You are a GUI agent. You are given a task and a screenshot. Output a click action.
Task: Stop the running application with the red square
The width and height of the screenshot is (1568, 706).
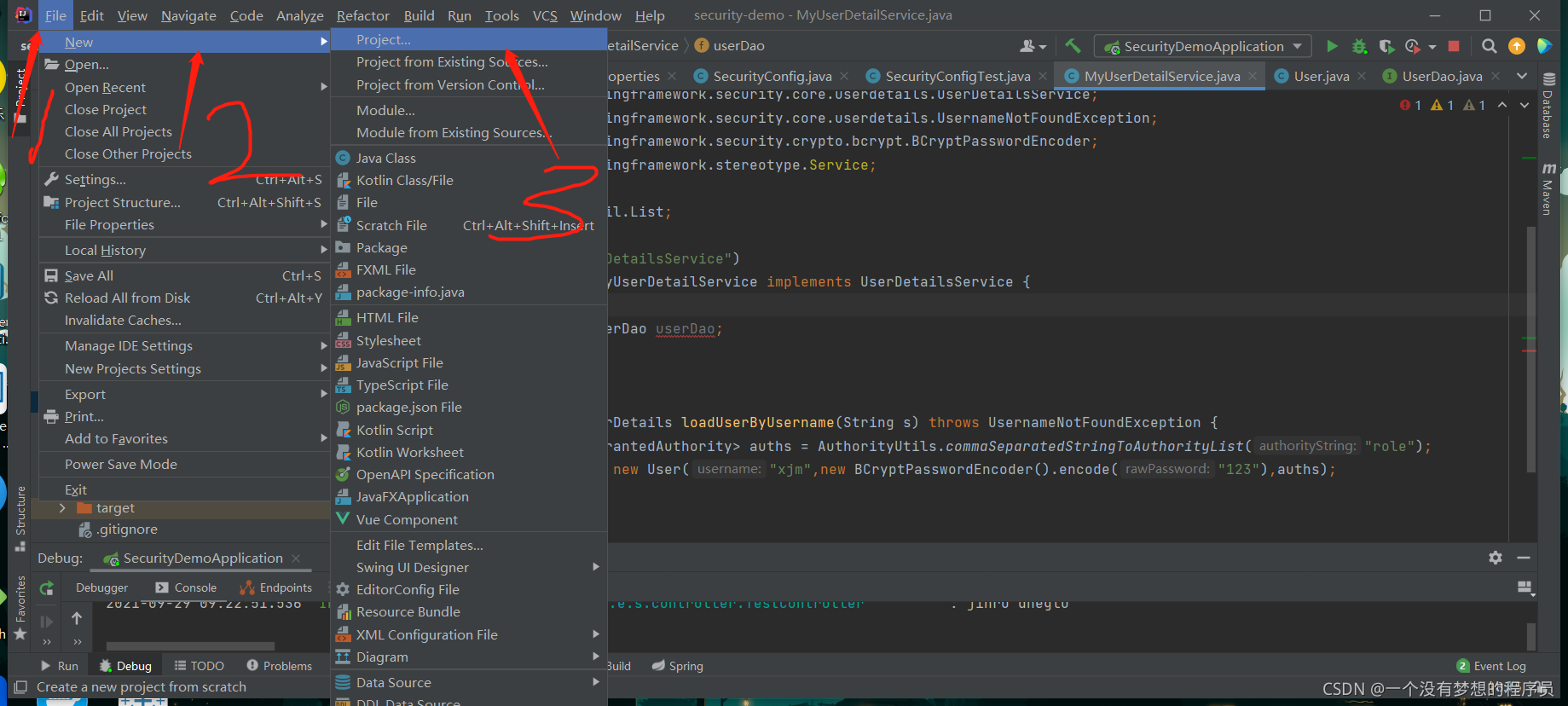(x=1455, y=46)
